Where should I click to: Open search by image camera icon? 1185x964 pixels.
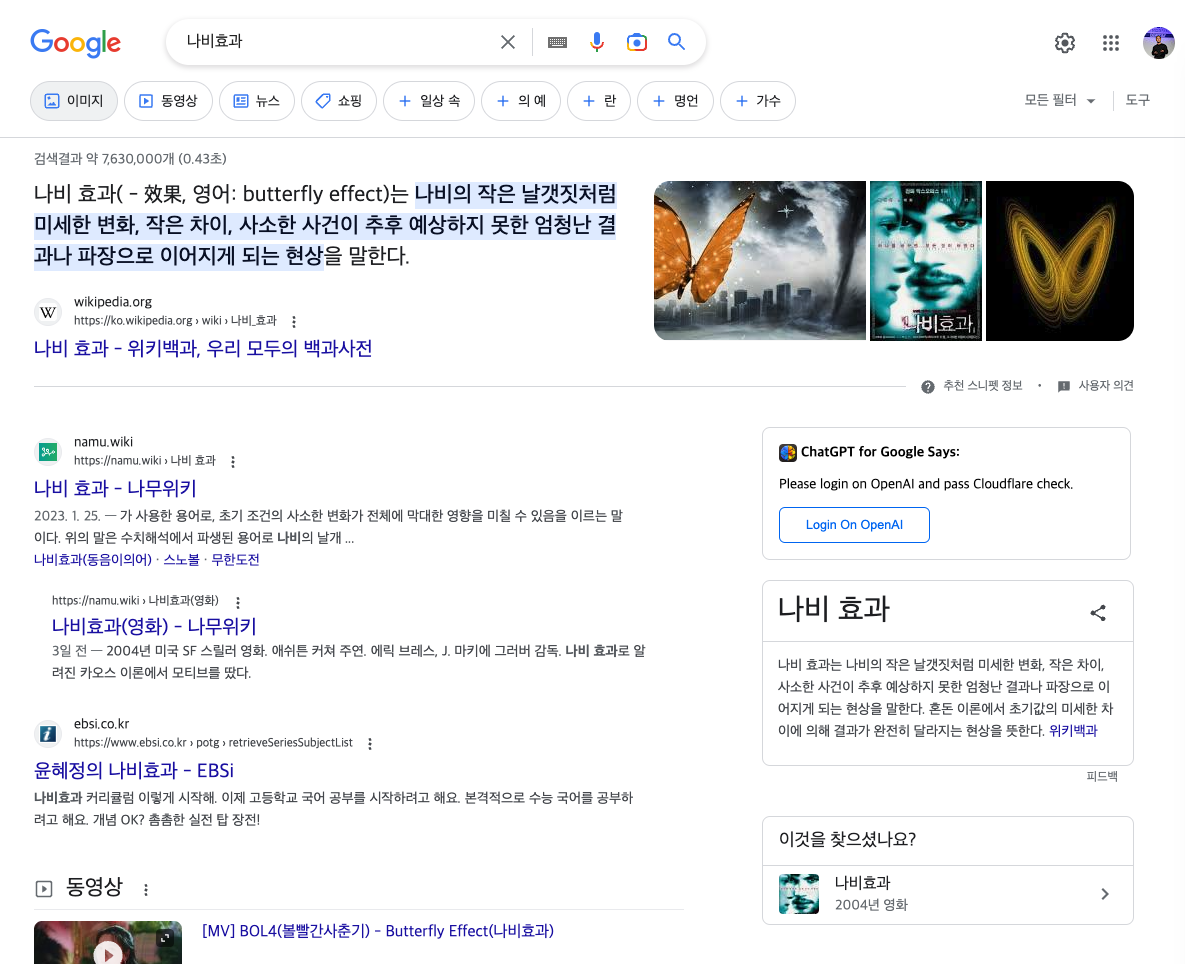coord(637,42)
